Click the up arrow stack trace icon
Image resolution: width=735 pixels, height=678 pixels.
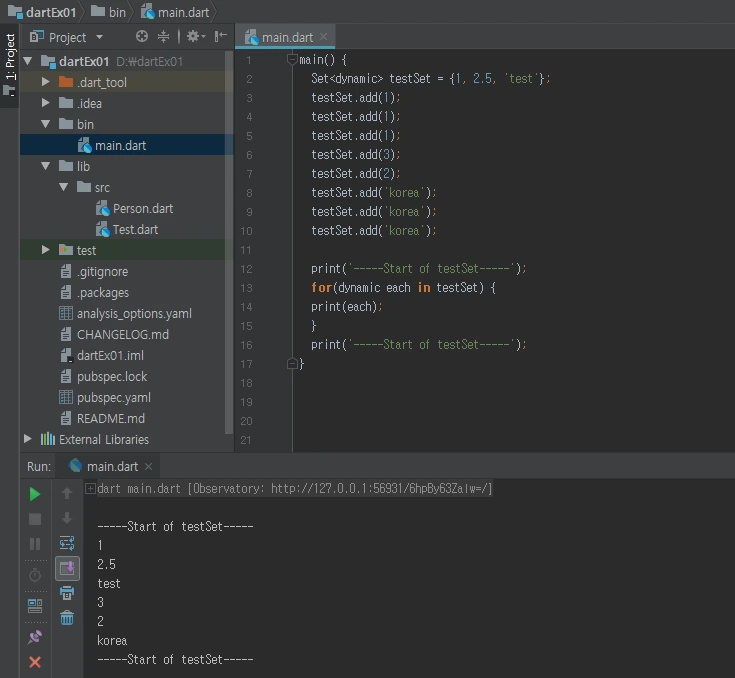click(x=67, y=493)
